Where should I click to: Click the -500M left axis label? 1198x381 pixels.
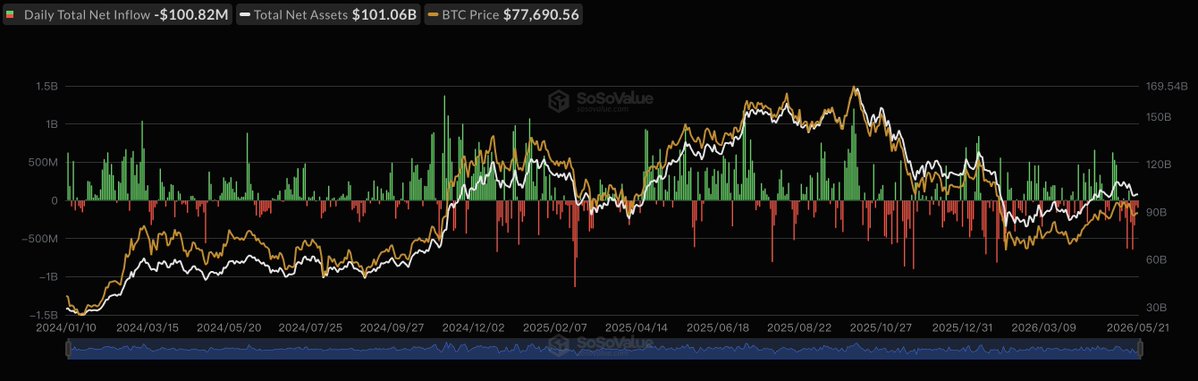[x=41, y=239]
